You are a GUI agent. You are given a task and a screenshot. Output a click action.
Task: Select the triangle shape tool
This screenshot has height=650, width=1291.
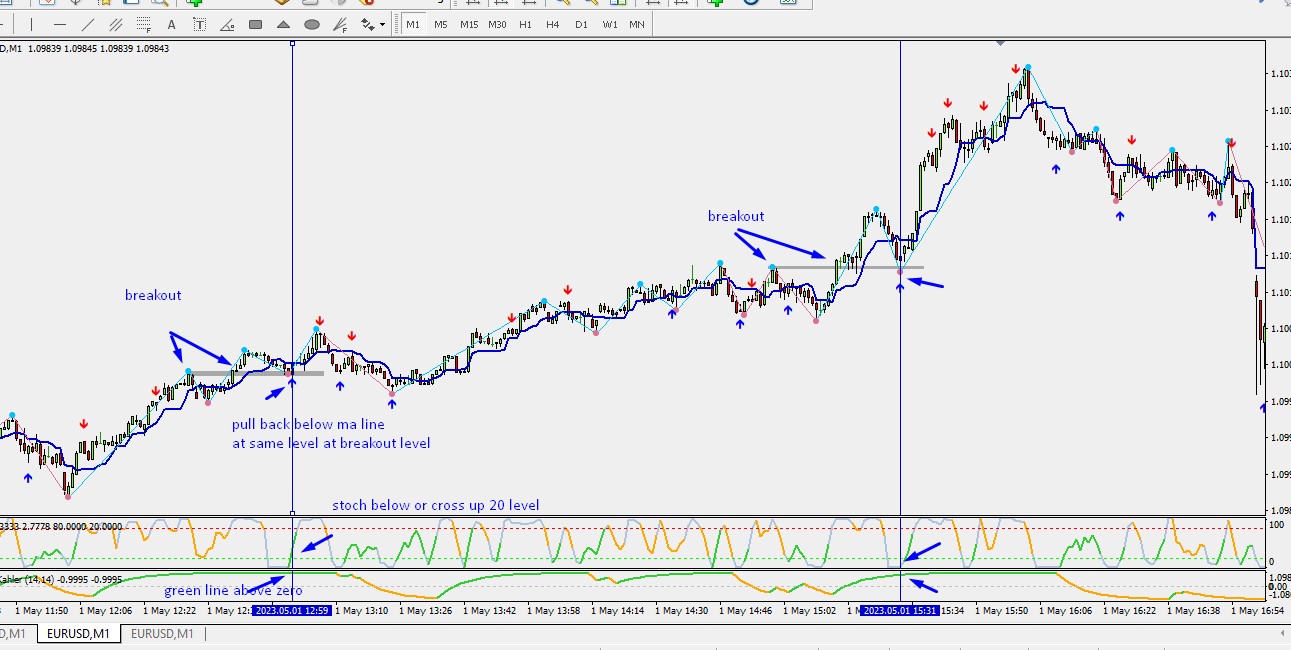(x=283, y=24)
